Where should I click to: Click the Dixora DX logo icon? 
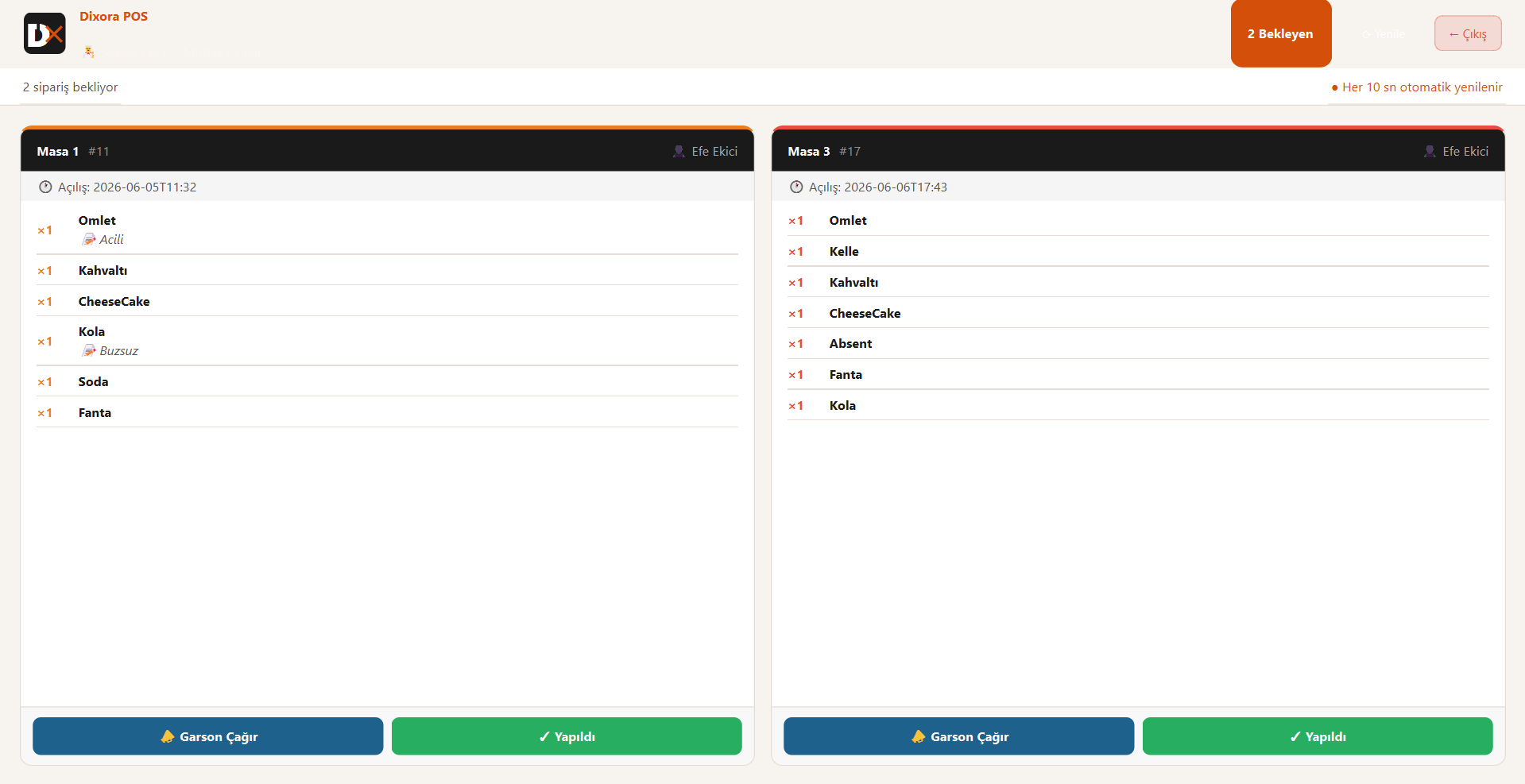pyautogui.click(x=45, y=33)
